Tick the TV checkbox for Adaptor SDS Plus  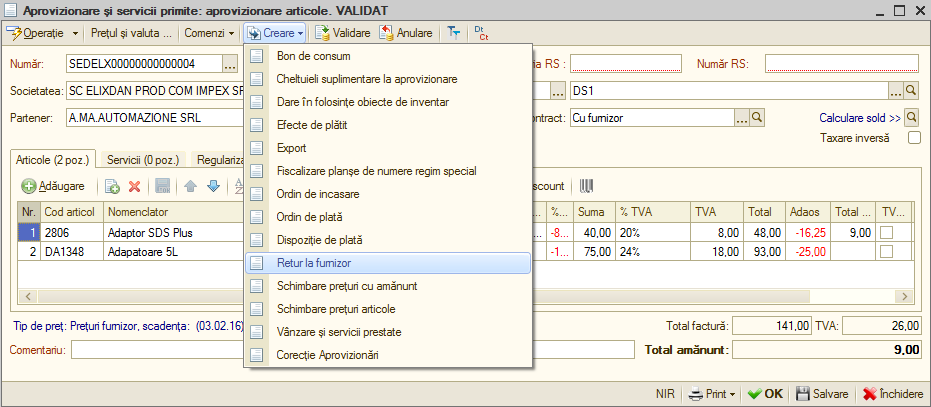click(886, 233)
